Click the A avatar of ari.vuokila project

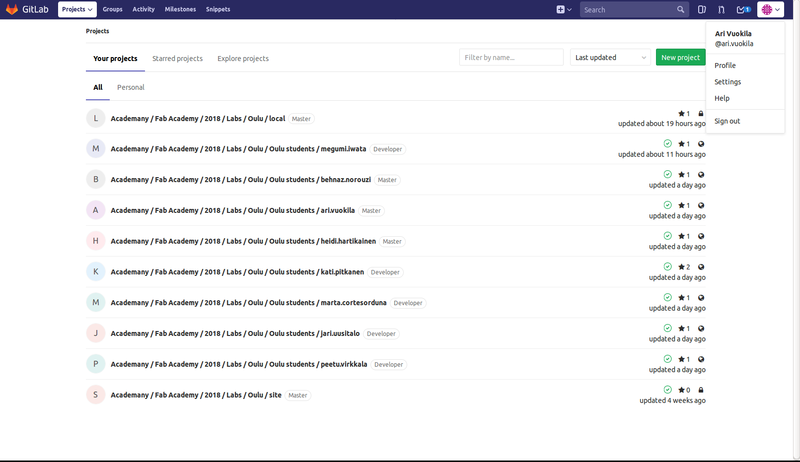[x=95, y=210]
